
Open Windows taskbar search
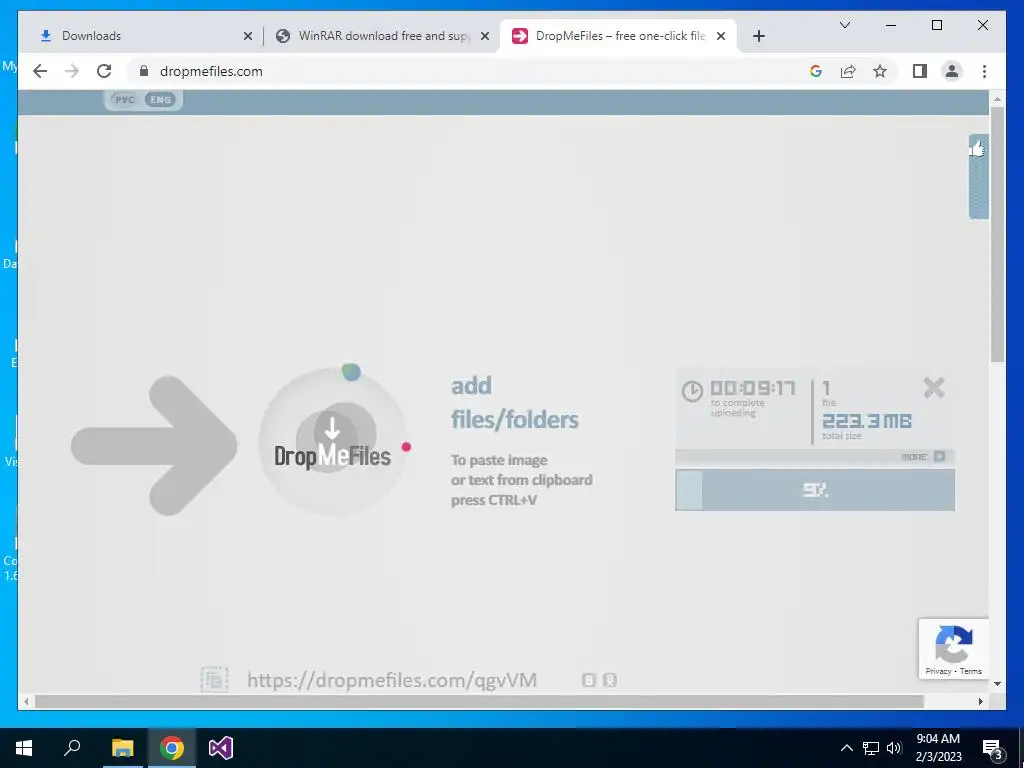click(x=72, y=748)
